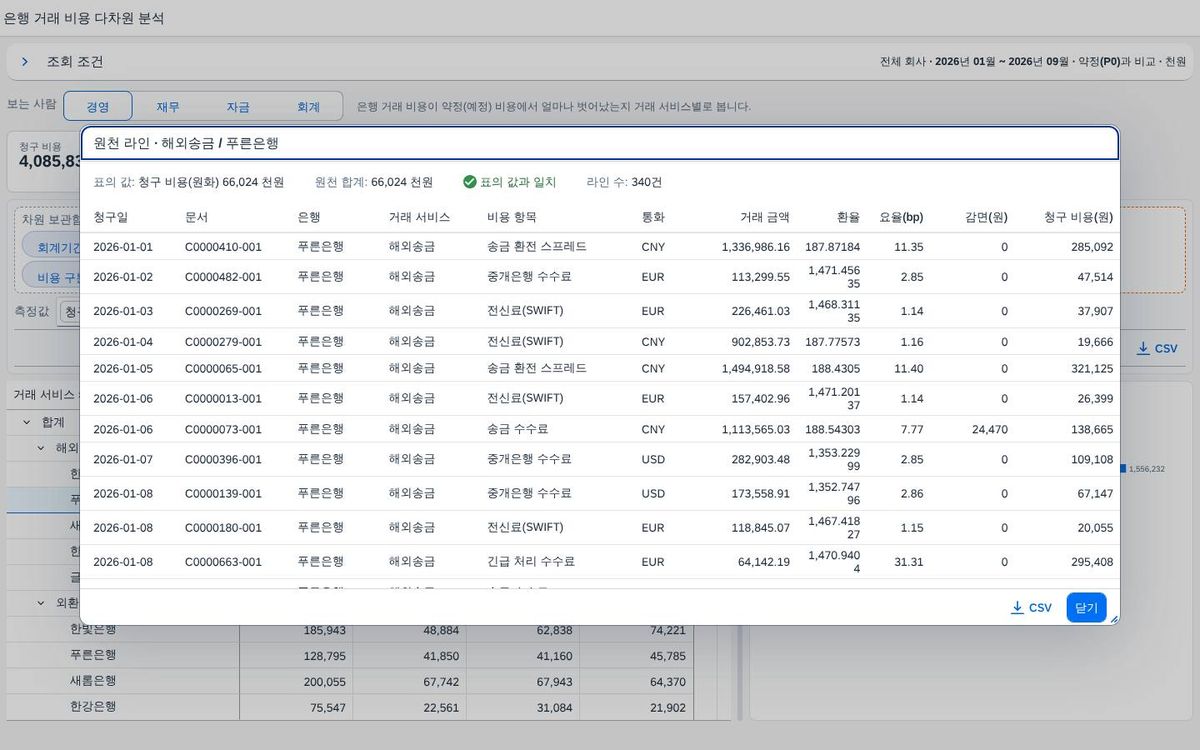Select document C0000139-001 cell
The width and height of the screenshot is (1200, 750).
click(223, 494)
